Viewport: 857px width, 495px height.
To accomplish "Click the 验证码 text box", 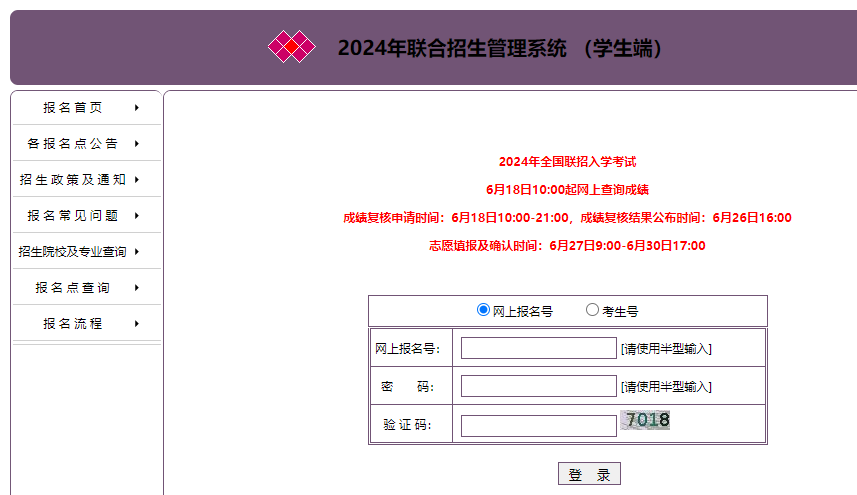I will [538, 425].
